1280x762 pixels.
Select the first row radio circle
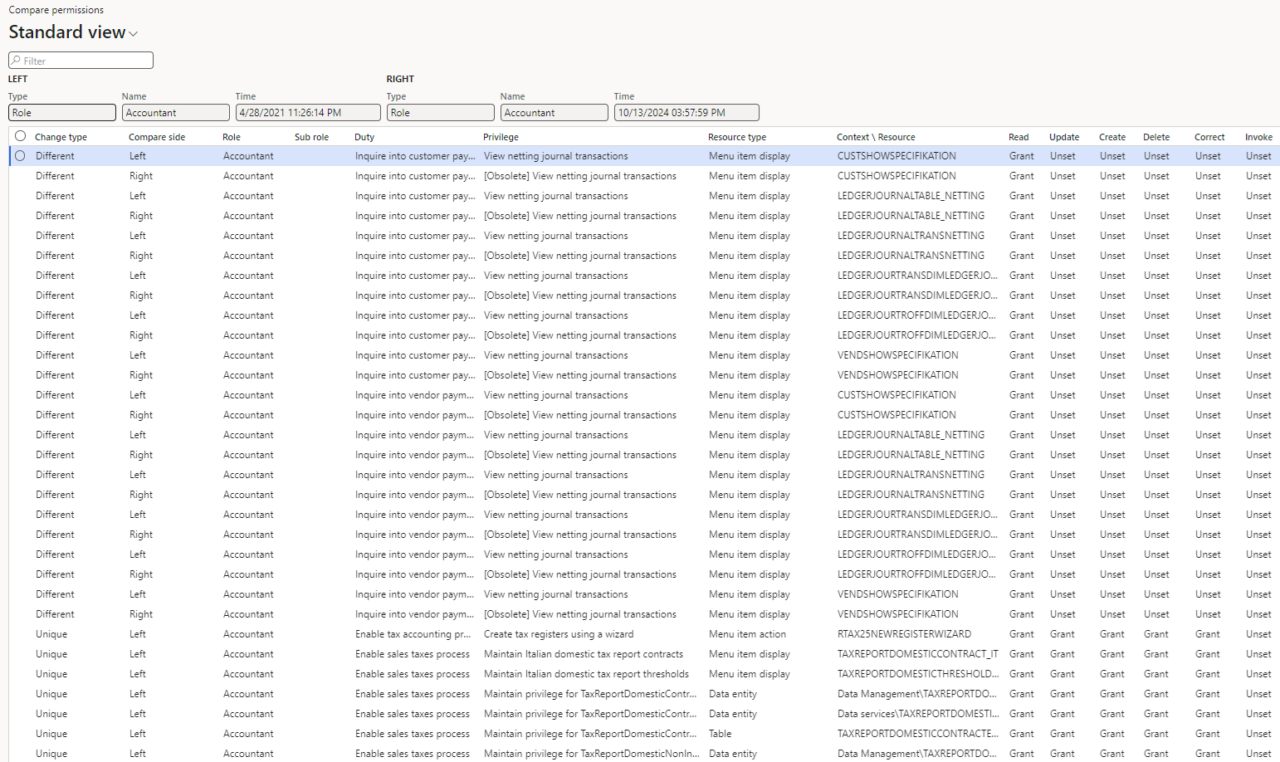pos(20,156)
